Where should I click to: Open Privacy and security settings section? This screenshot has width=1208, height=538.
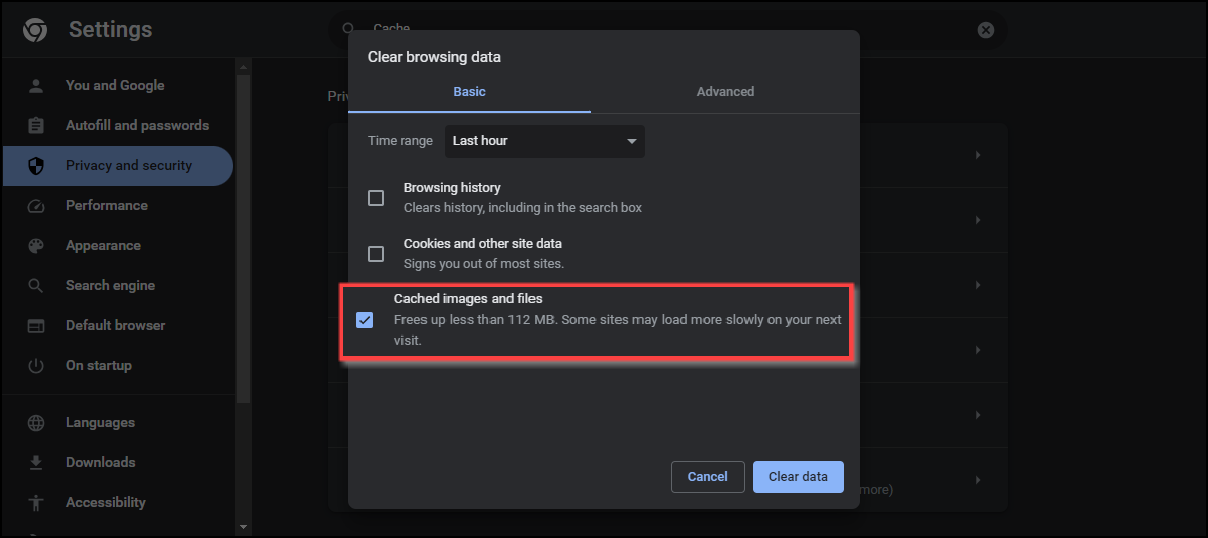tap(128, 166)
